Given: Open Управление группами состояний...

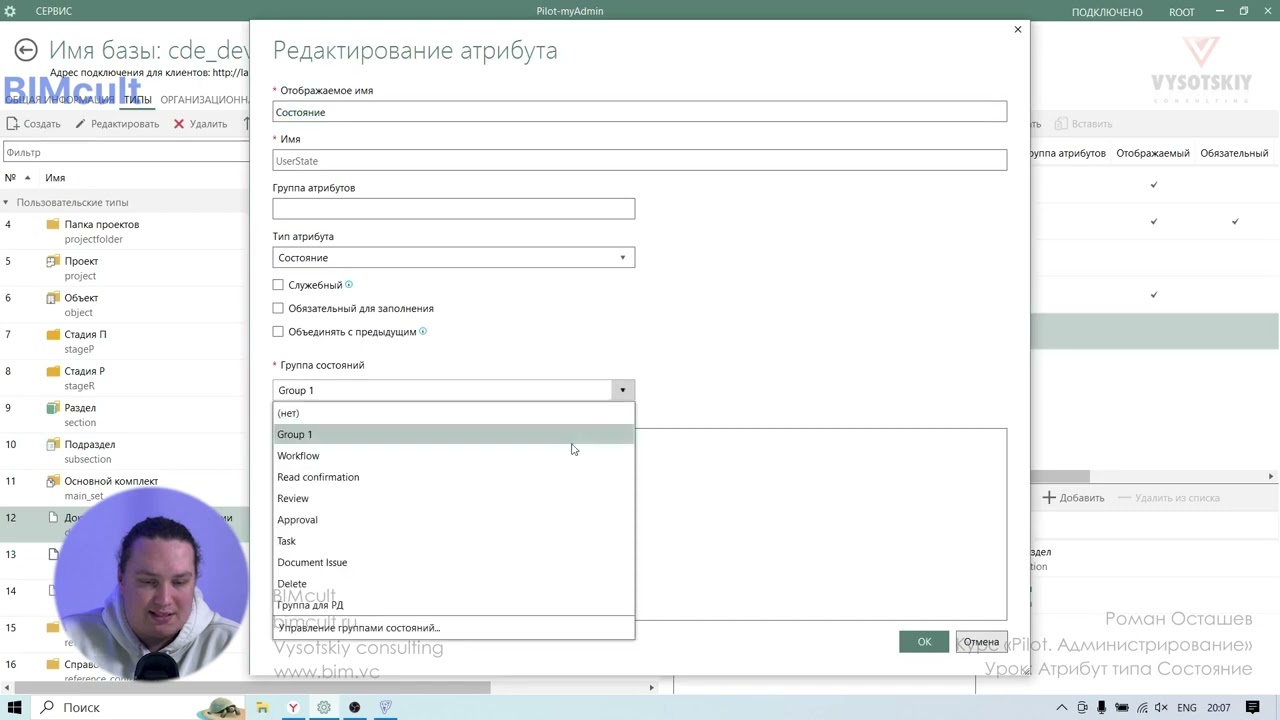Looking at the screenshot, I should tap(453, 628).
